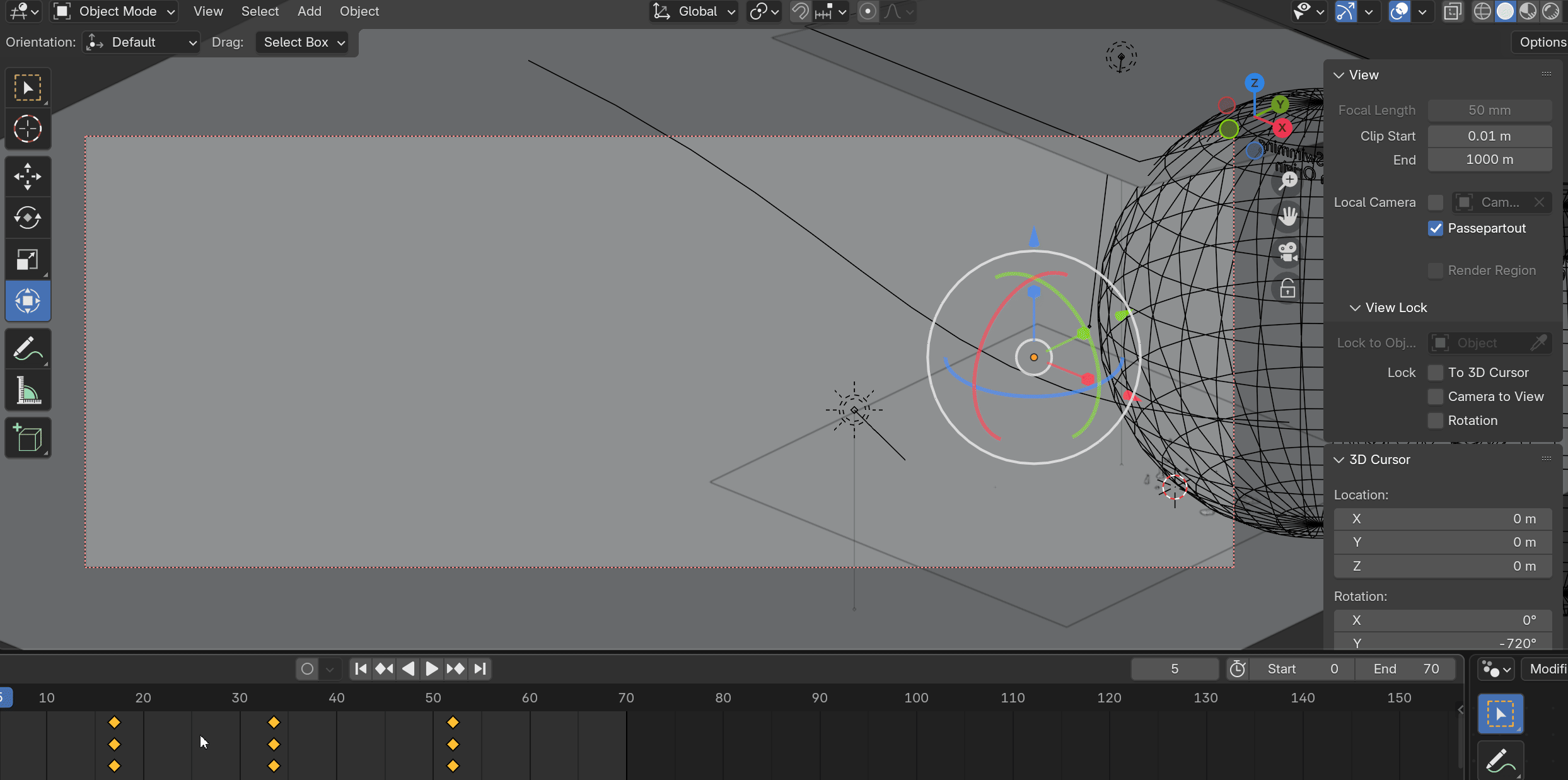Activate the Annotate tool

point(28,347)
